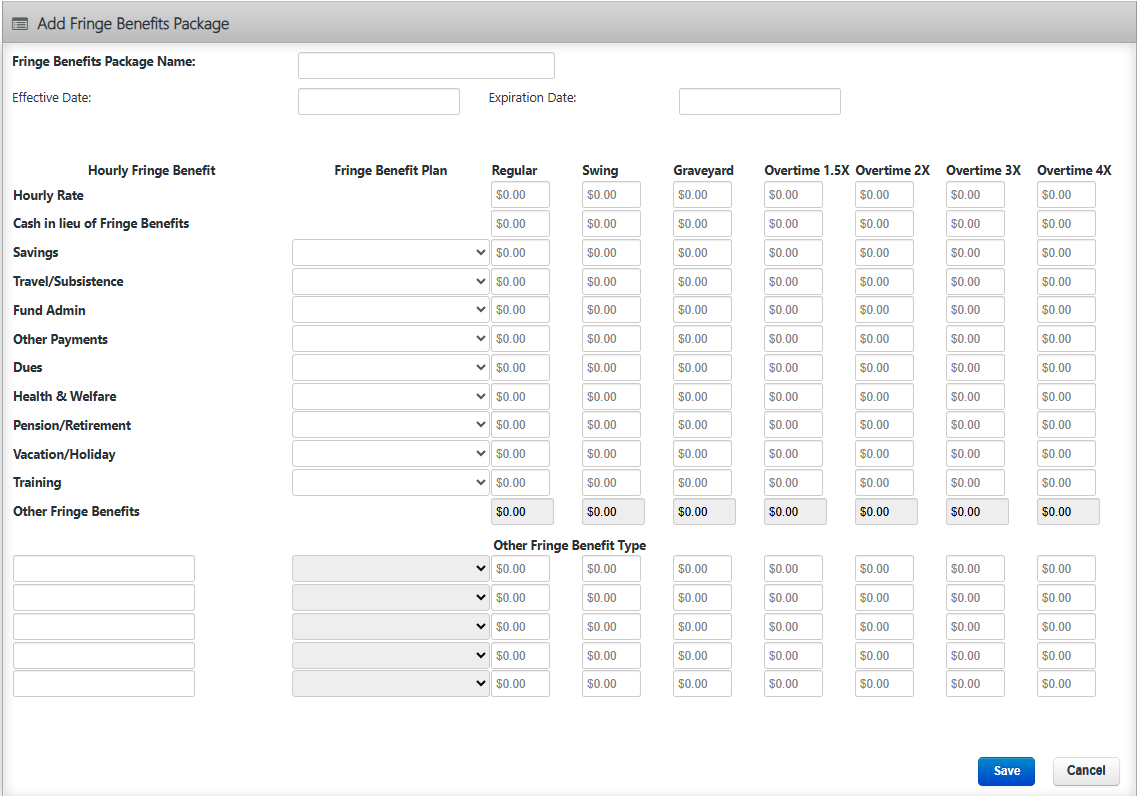Select the Hourly Rate Regular amount field
This screenshot has height=796, width=1137.
[520, 195]
